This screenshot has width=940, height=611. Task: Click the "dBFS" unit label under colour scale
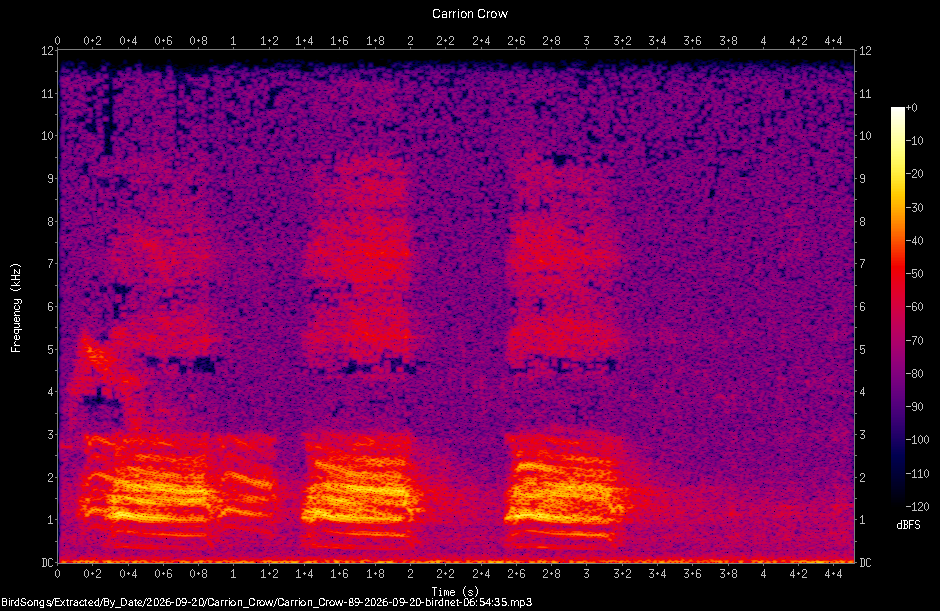(908, 525)
